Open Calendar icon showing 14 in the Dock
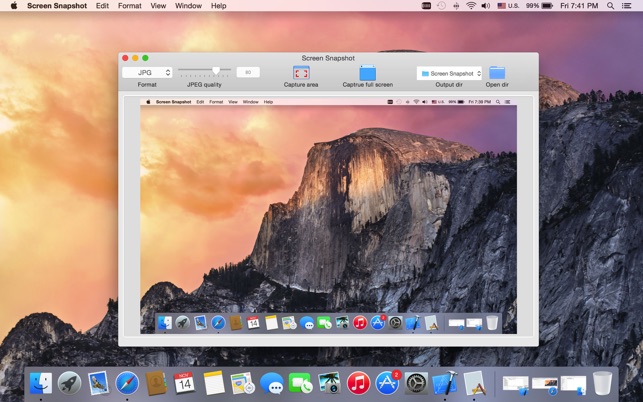The height and width of the screenshot is (402, 643). (184, 383)
